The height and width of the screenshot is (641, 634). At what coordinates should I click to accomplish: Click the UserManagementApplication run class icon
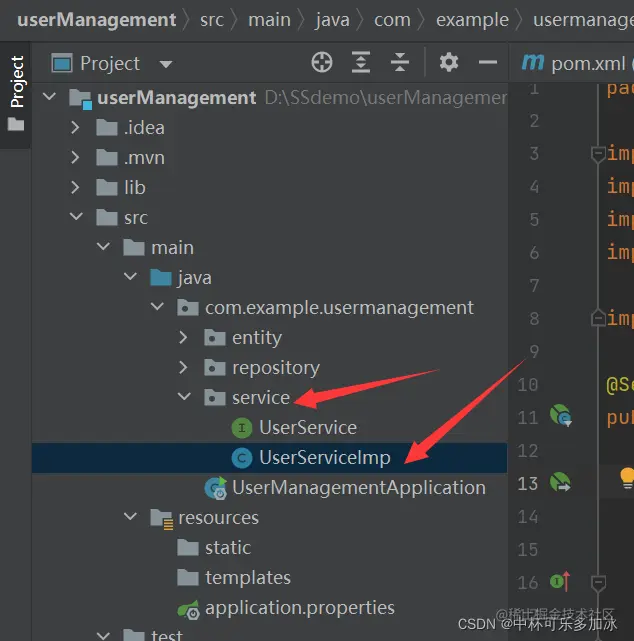coord(216,488)
